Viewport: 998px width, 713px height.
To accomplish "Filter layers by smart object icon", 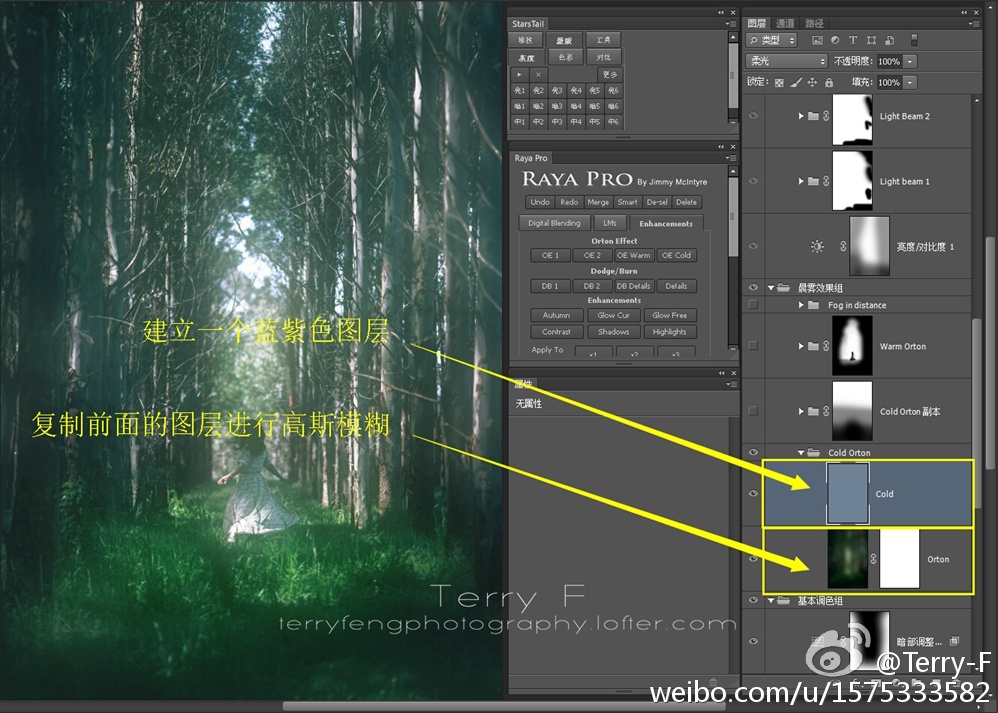I will click(890, 40).
